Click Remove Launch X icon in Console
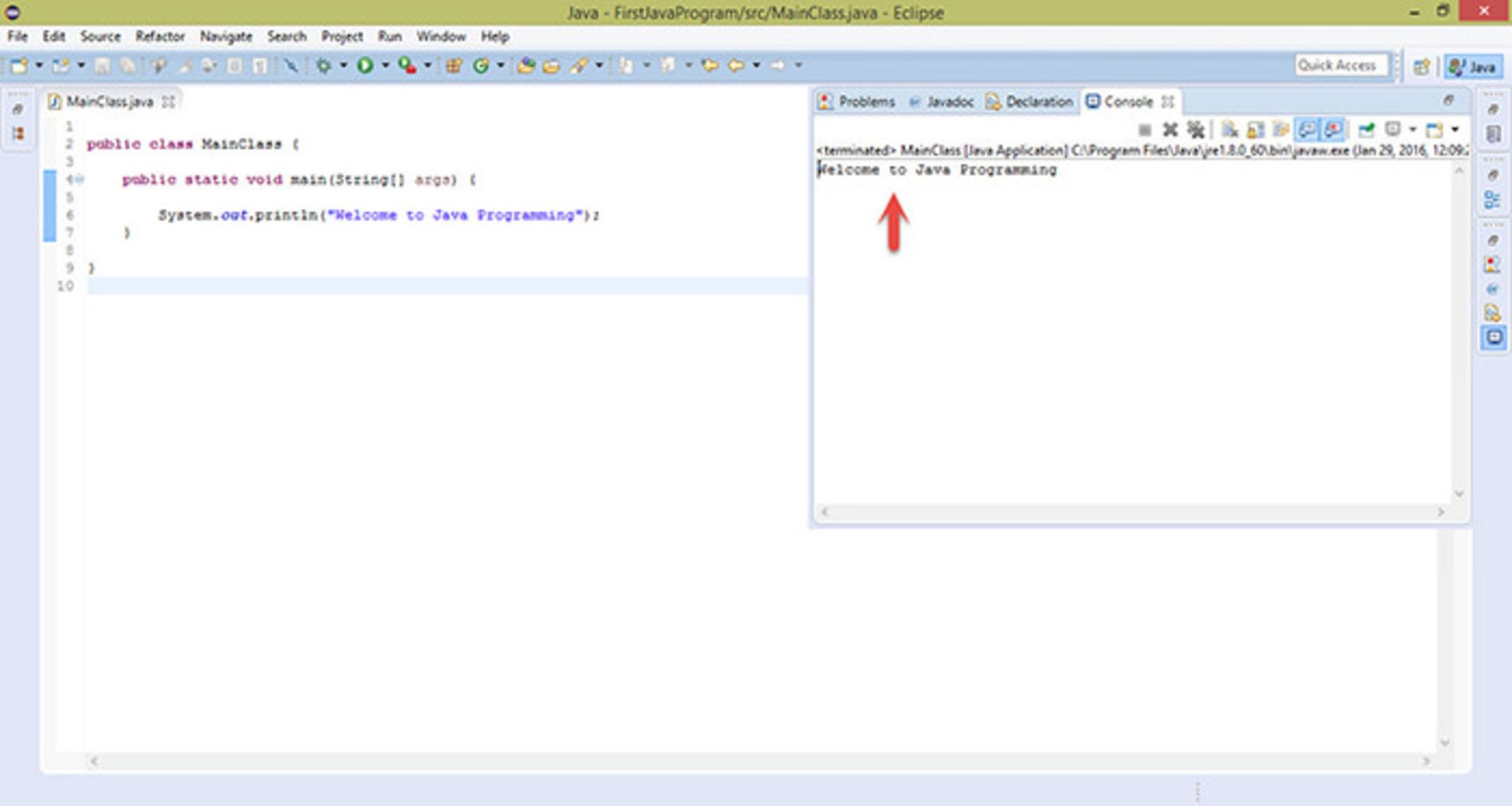The height and width of the screenshot is (806, 1512). tap(1170, 129)
